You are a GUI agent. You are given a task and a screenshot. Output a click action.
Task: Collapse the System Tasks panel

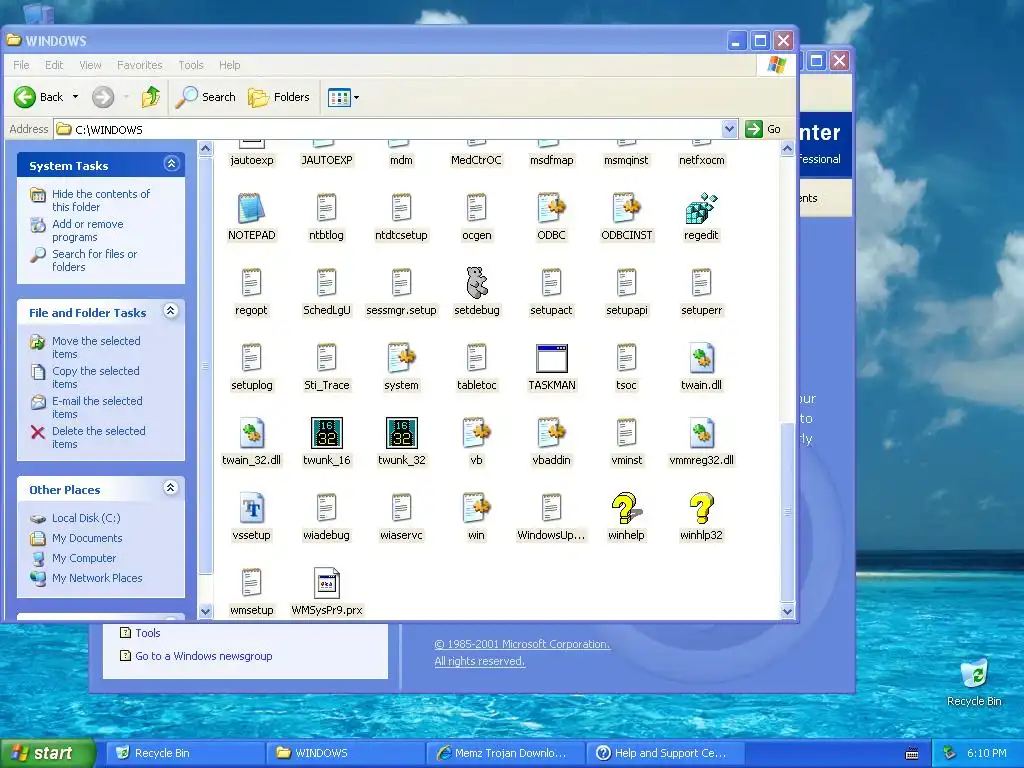[171, 164]
